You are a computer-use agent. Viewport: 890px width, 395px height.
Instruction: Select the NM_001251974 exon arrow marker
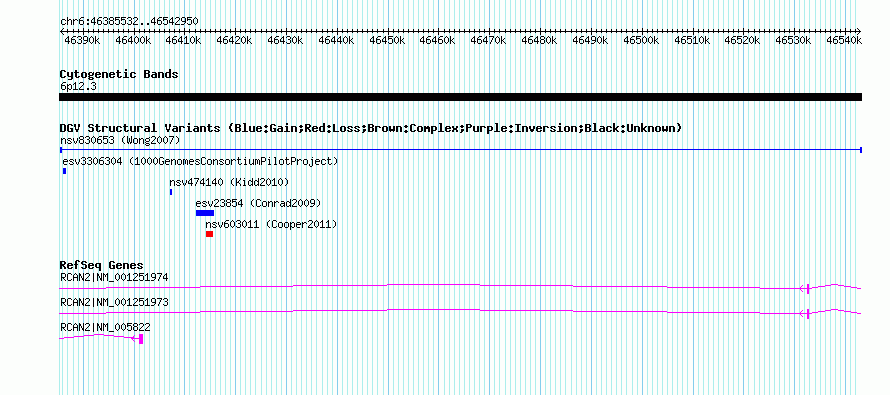pos(805,288)
